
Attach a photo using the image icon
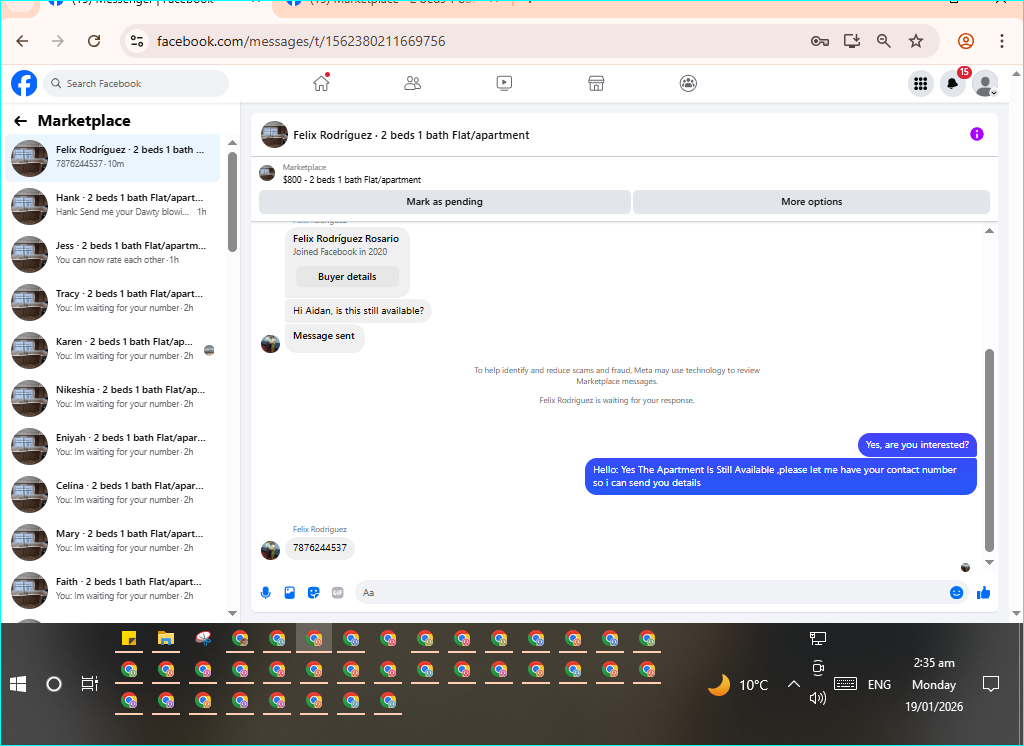point(290,592)
